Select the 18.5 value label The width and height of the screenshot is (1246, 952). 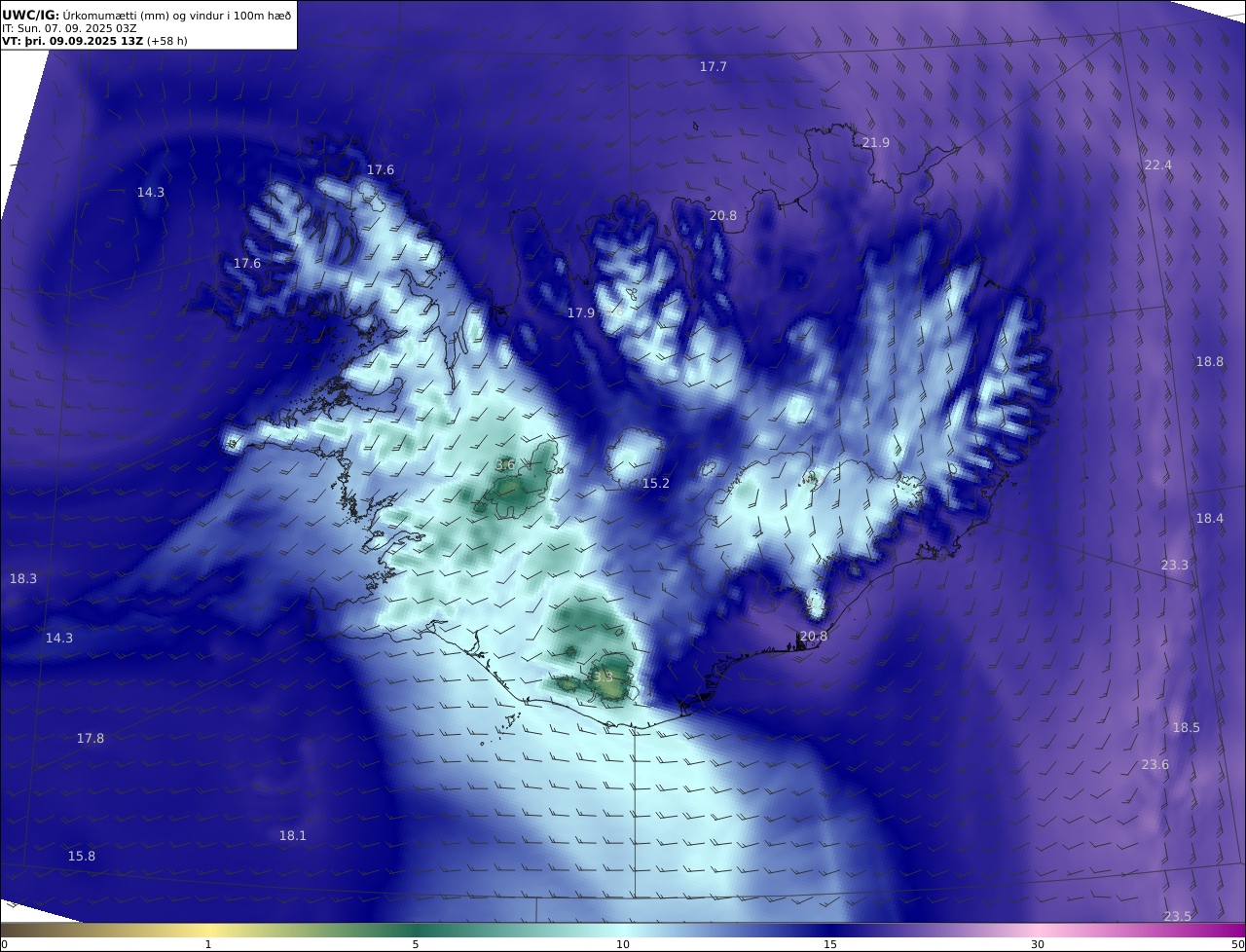click(1187, 727)
